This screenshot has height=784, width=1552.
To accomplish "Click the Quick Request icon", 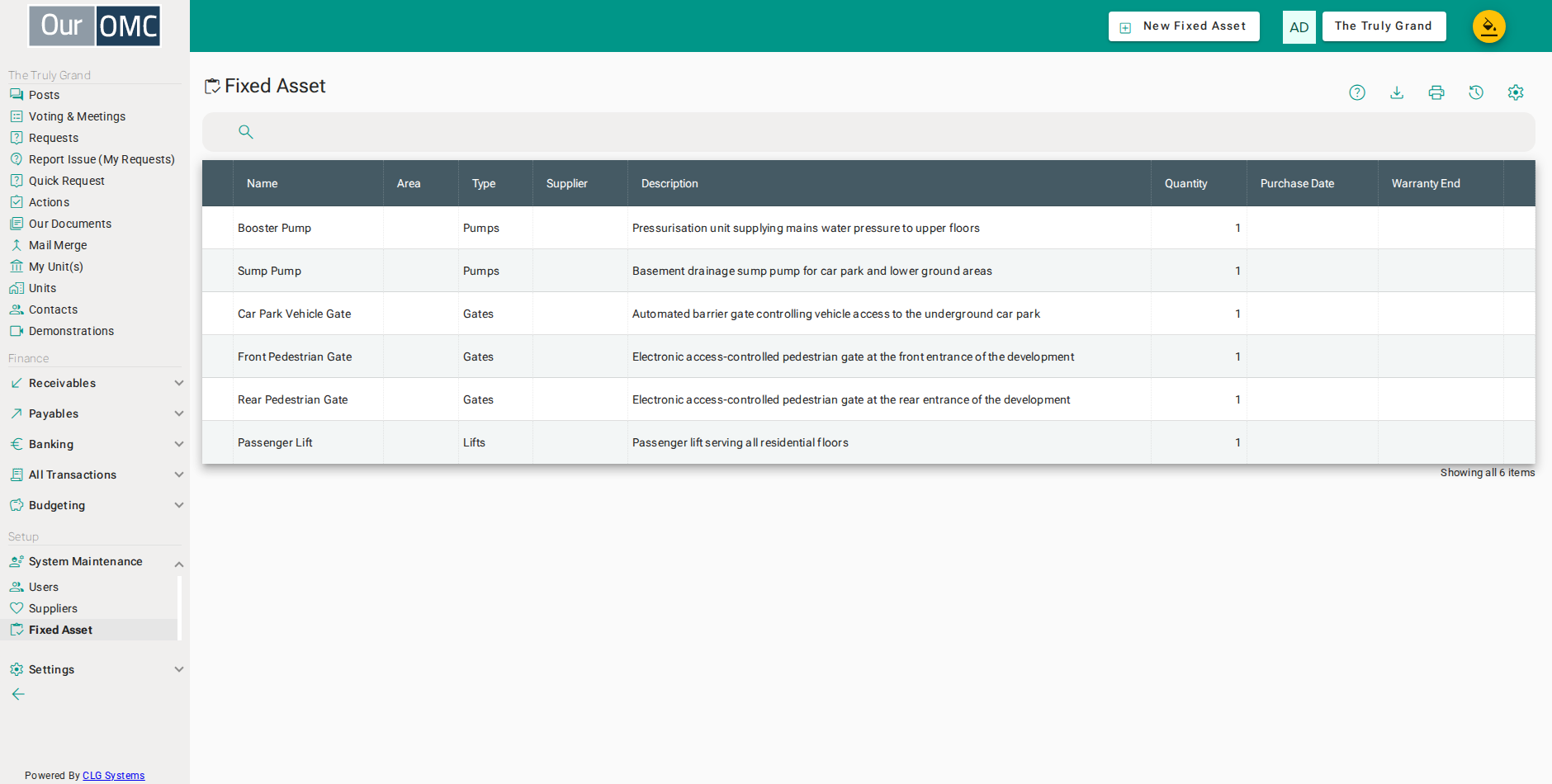I will [17, 181].
